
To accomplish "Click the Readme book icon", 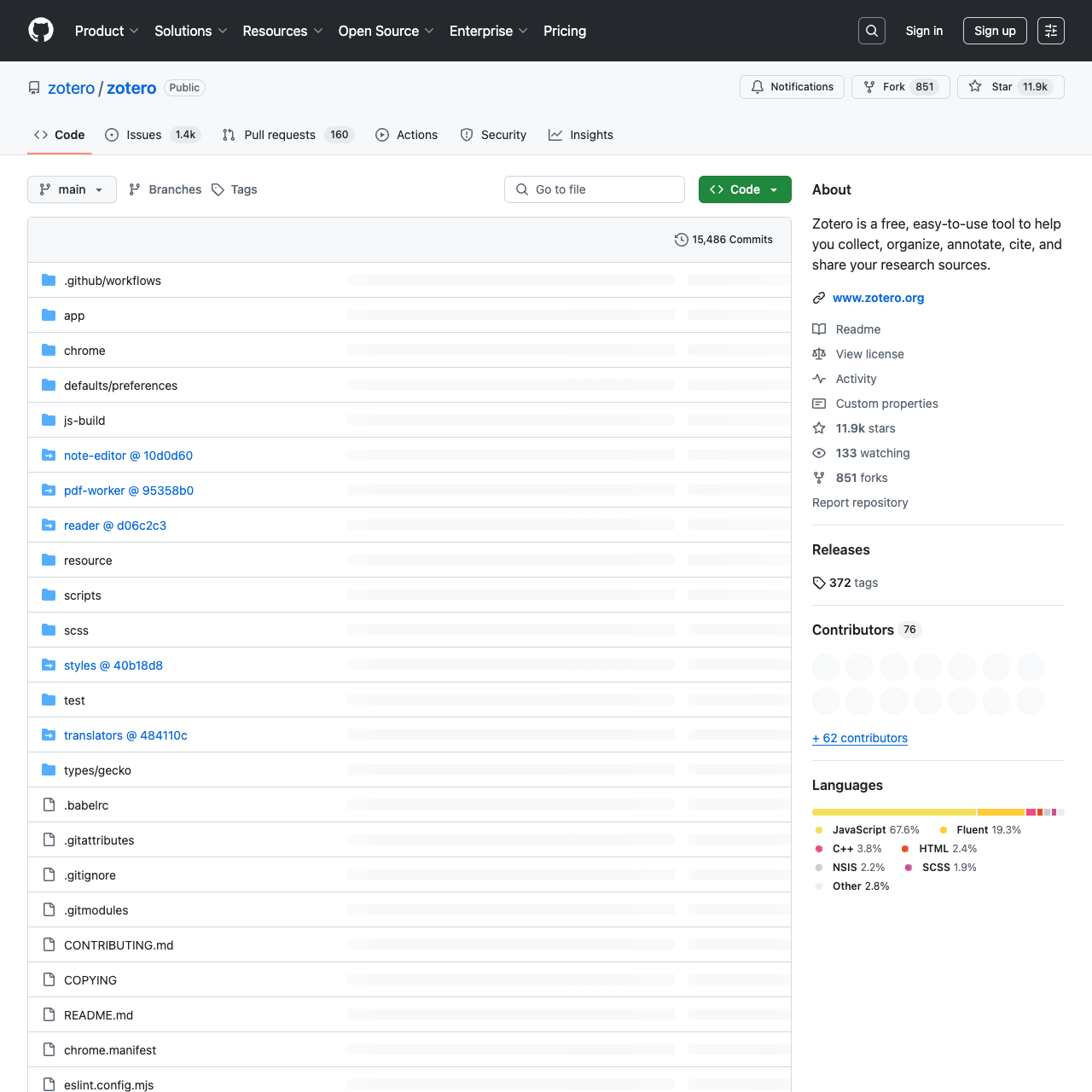I will coord(819,329).
